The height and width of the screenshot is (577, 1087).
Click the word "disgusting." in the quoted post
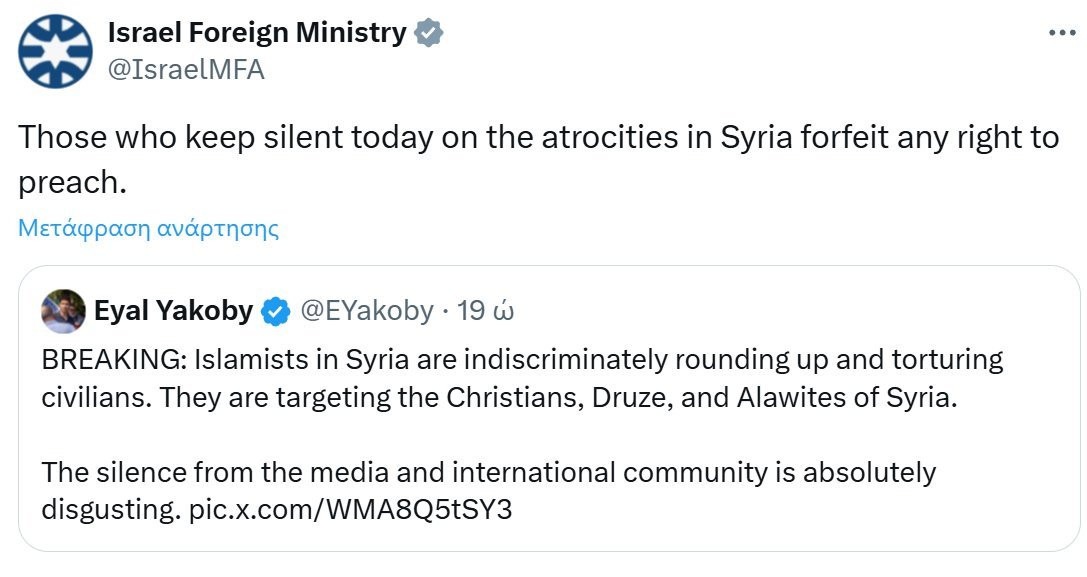click(110, 509)
